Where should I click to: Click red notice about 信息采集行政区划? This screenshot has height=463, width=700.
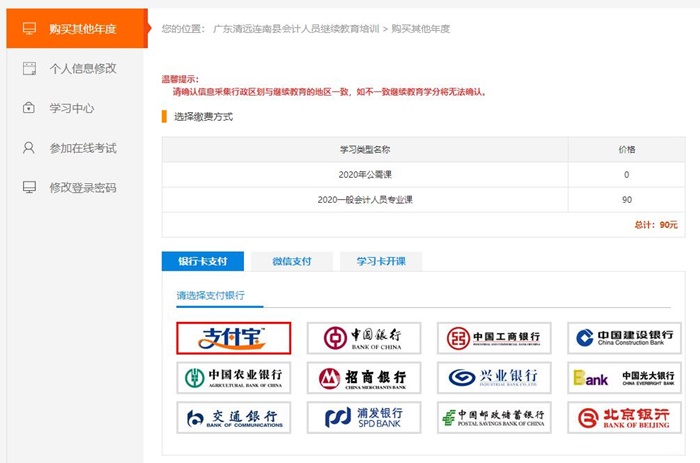click(330, 92)
